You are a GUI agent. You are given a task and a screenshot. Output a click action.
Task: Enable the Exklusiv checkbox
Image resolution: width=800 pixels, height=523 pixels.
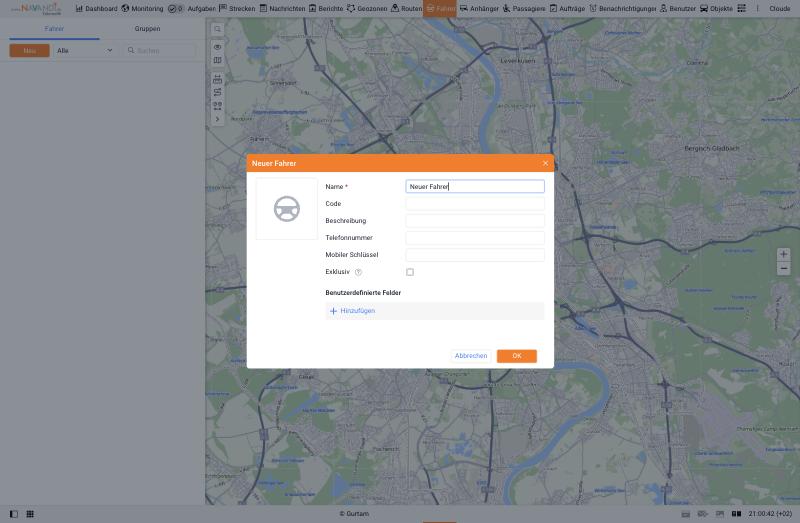point(410,272)
